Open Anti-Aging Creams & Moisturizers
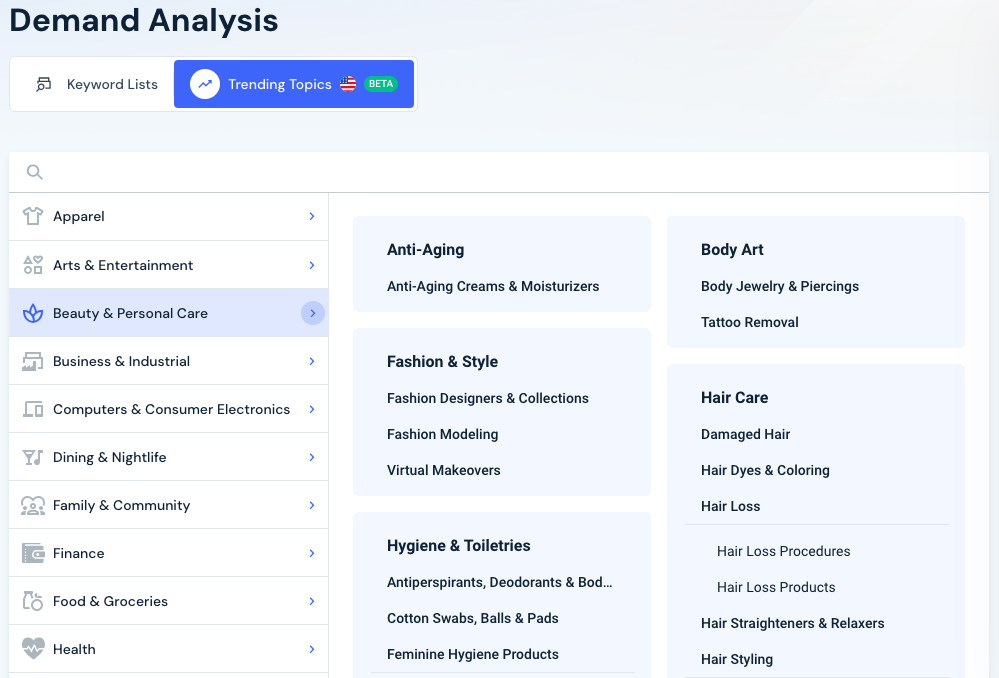Screen dimensions: 999x678 tap(492, 287)
